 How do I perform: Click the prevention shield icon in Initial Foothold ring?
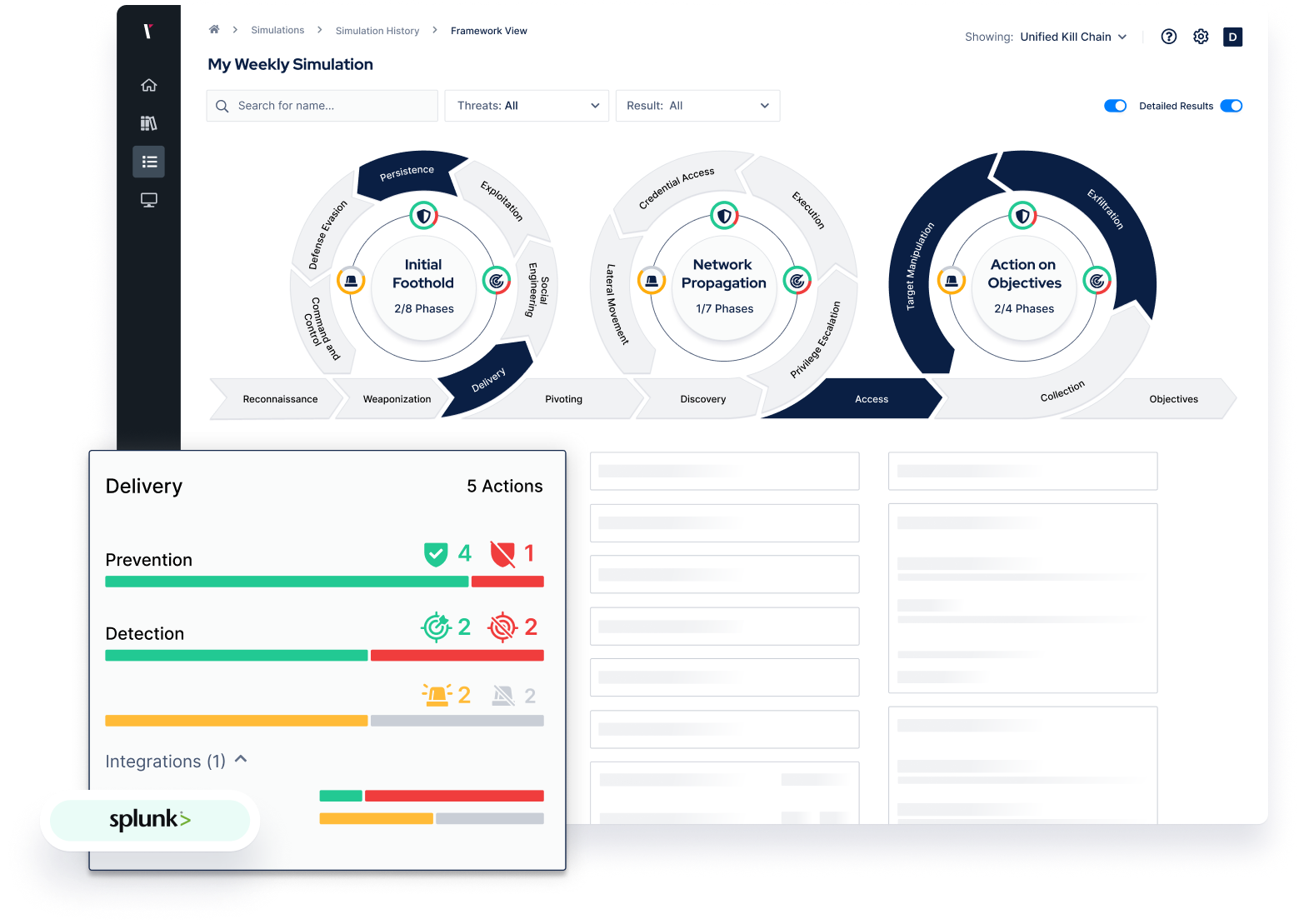click(424, 215)
